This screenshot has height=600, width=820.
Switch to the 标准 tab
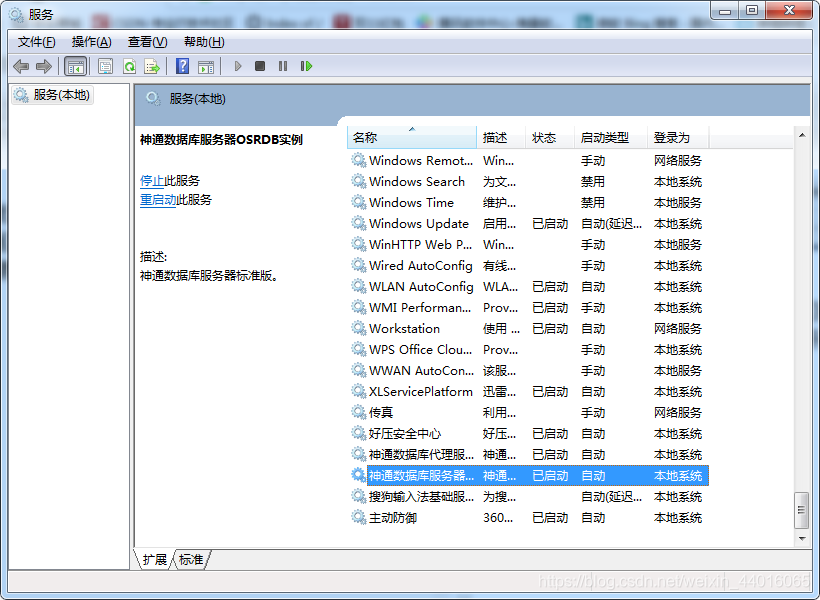[191, 560]
